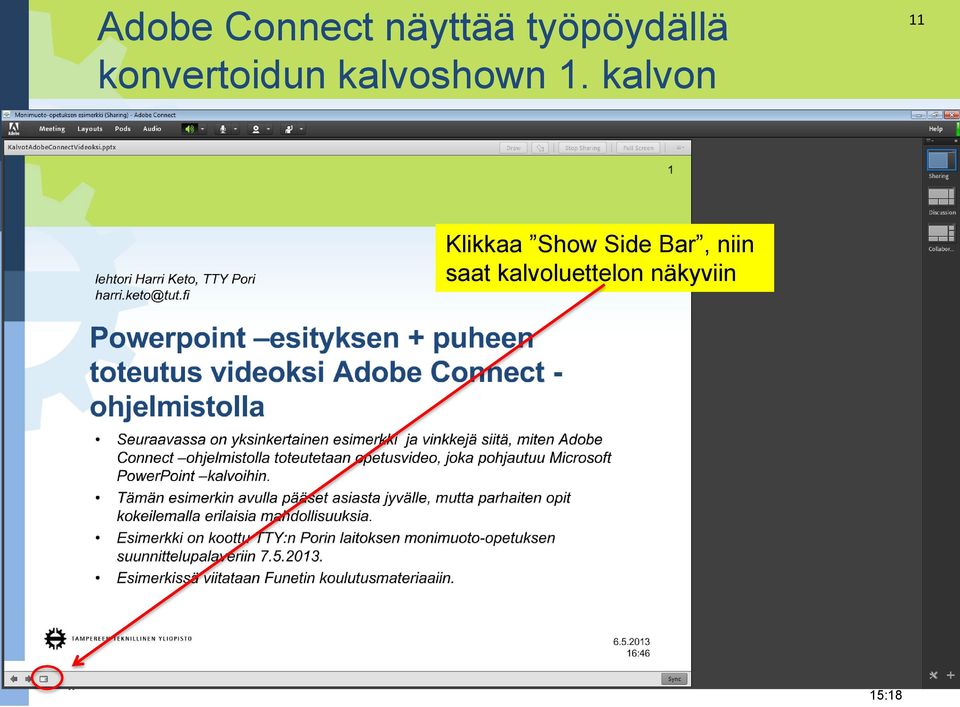Open the Pods menu
The height and width of the screenshot is (707, 960).
(122, 129)
